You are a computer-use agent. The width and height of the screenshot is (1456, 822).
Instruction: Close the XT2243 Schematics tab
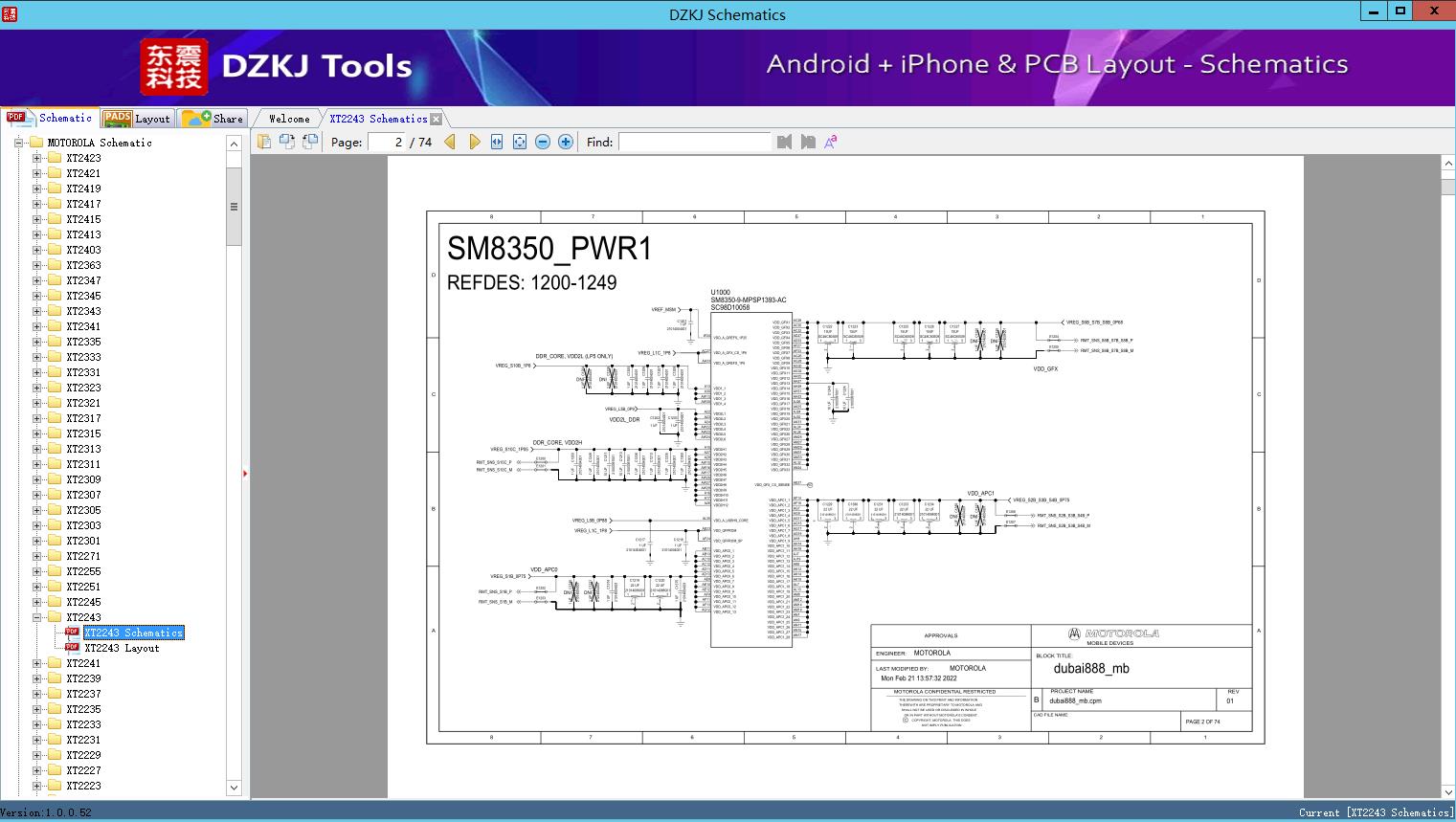pos(437,120)
